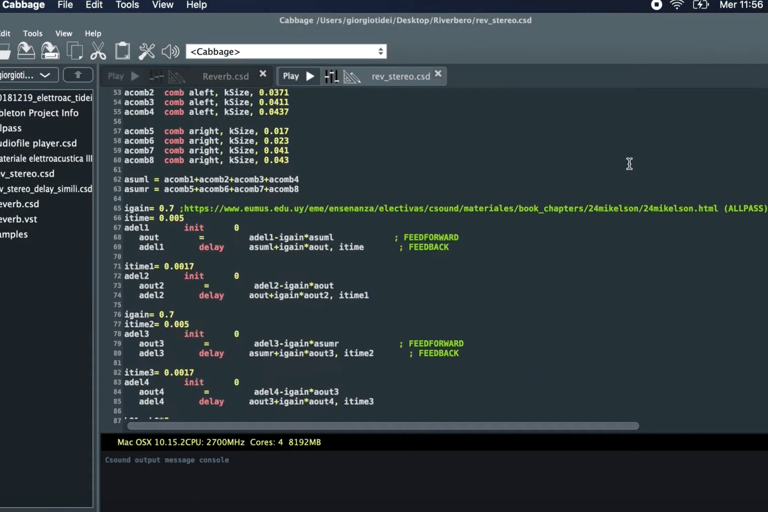Click 'asumr = acomb5+acomb6+acomb7+acomb8' line
The height and width of the screenshot is (512, 768).
tap(211, 189)
